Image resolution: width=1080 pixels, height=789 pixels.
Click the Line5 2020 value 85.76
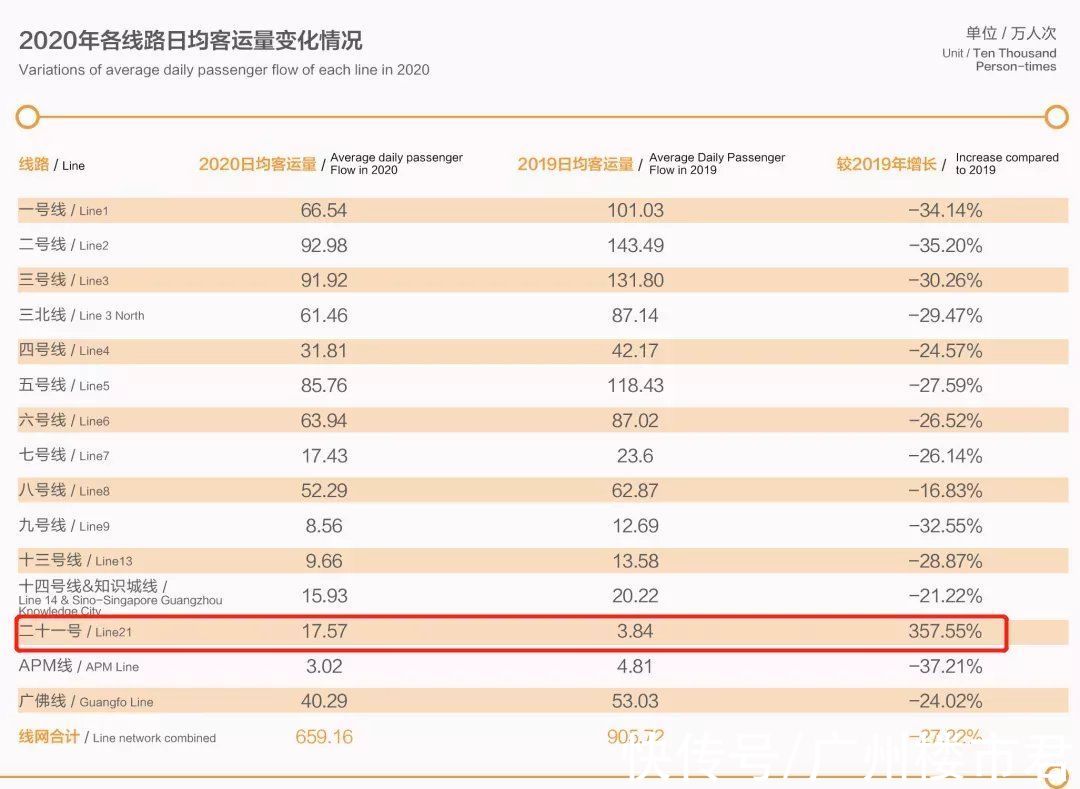[x=324, y=386]
